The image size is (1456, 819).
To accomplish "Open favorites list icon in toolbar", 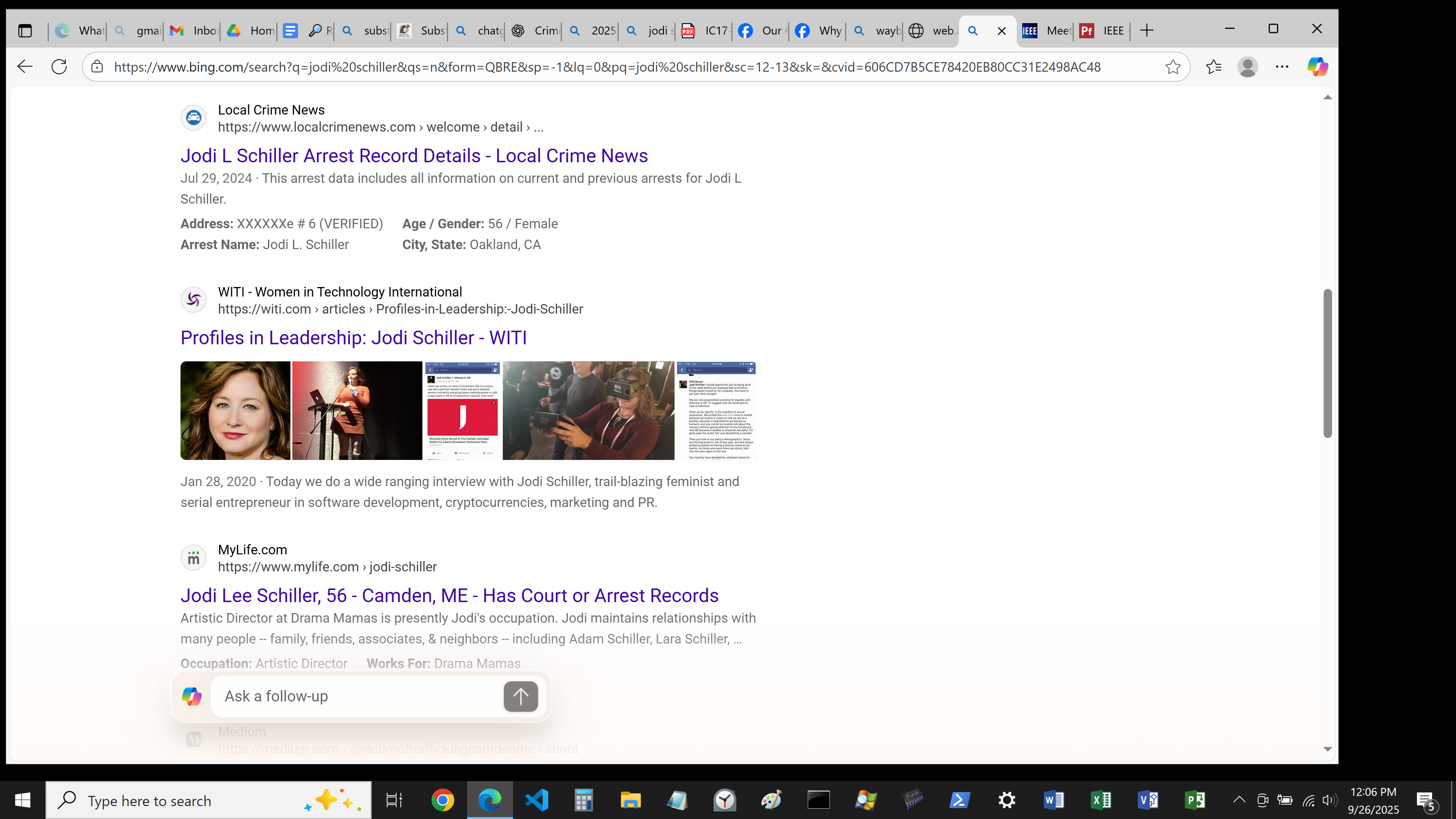I will tap(1213, 67).
